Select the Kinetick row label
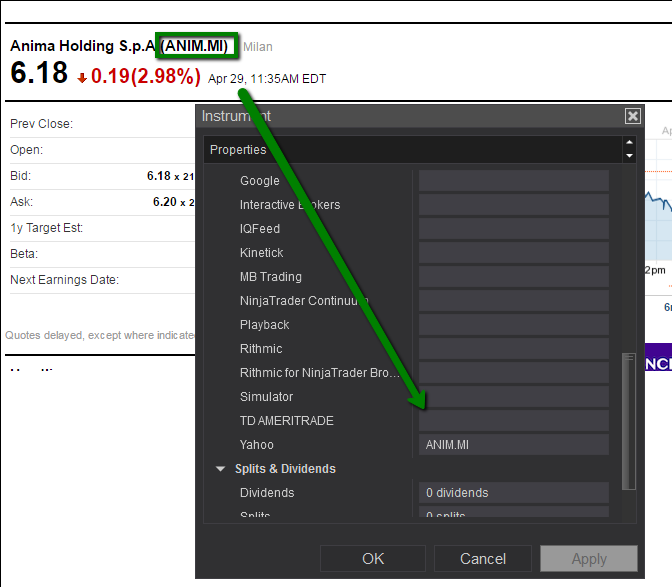Image resolution: width=672 pixels, height=587 pixels. click(x=261, y=253)
